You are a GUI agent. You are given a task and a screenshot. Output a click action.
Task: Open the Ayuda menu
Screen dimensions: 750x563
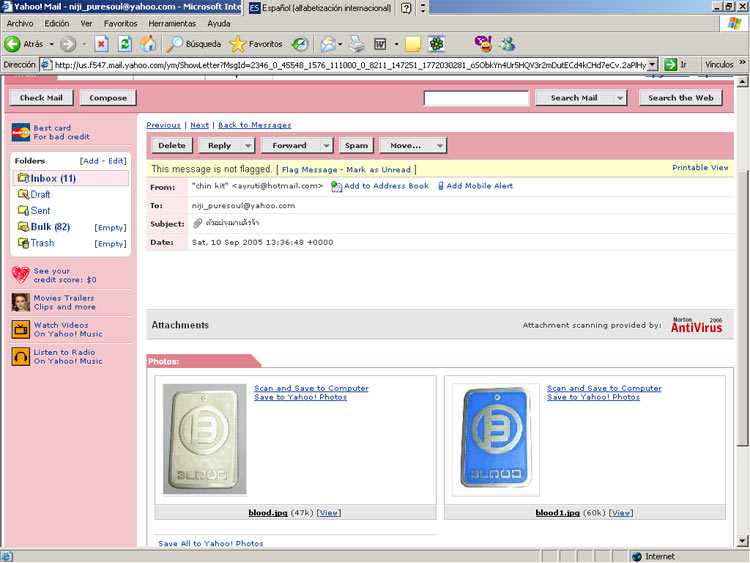[219, 23]
